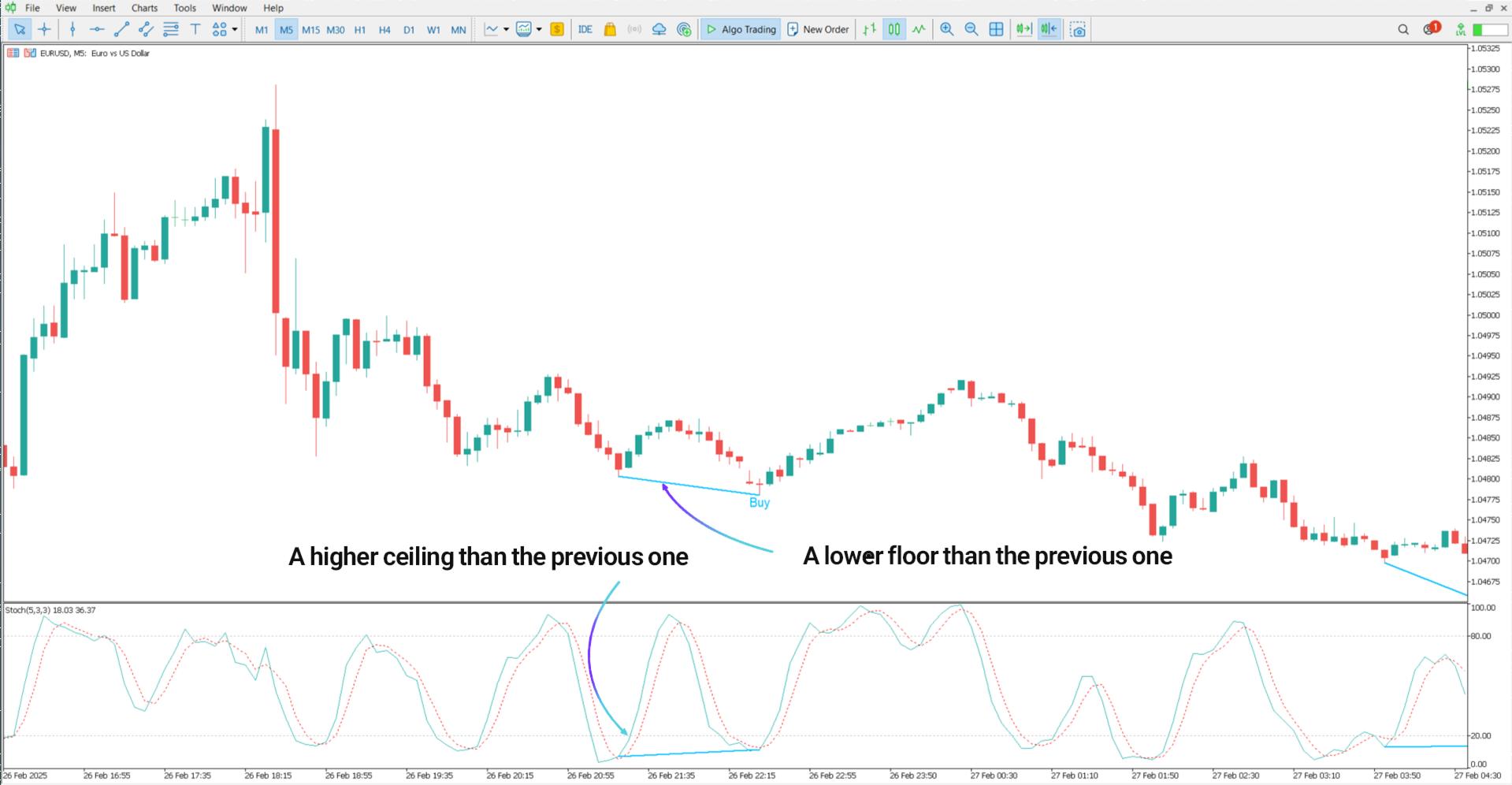Draw a horizontal line object

(97, 29)
